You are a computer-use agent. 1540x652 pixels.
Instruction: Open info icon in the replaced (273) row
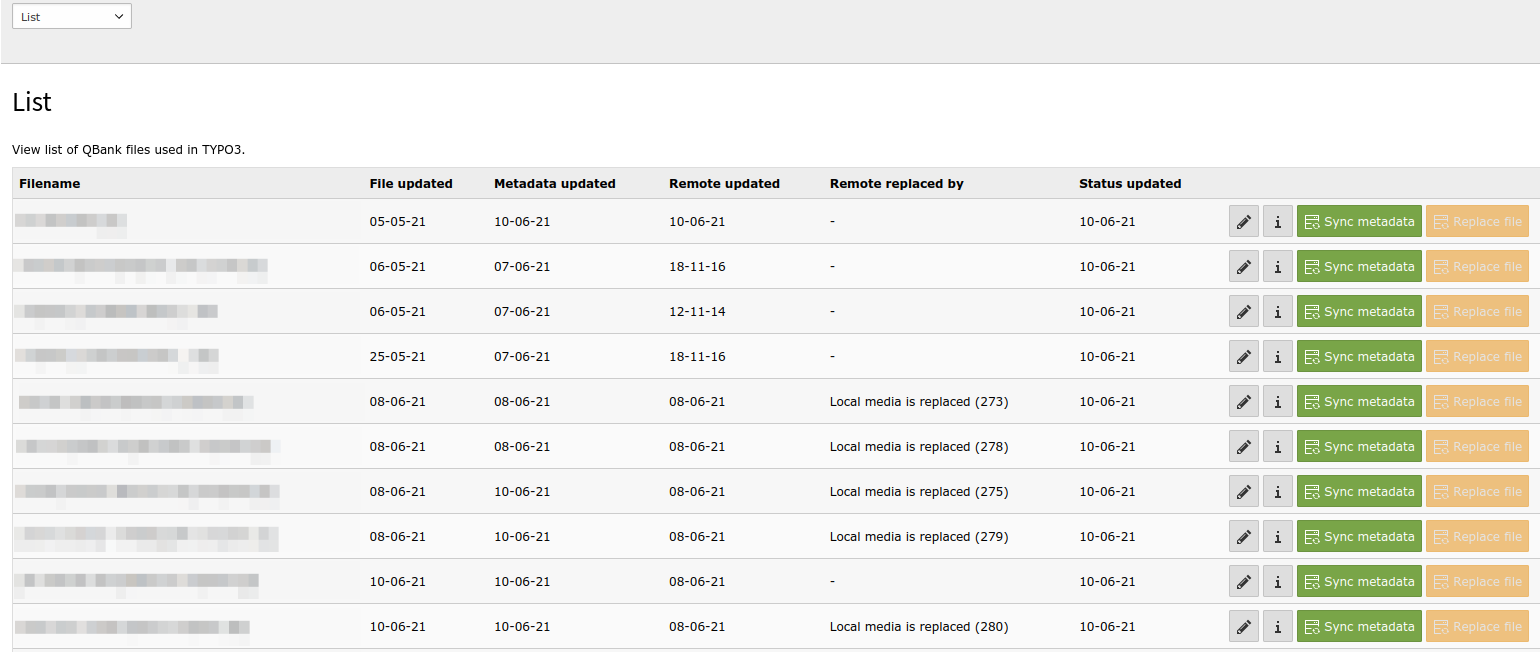click(x=1278, y=402)
